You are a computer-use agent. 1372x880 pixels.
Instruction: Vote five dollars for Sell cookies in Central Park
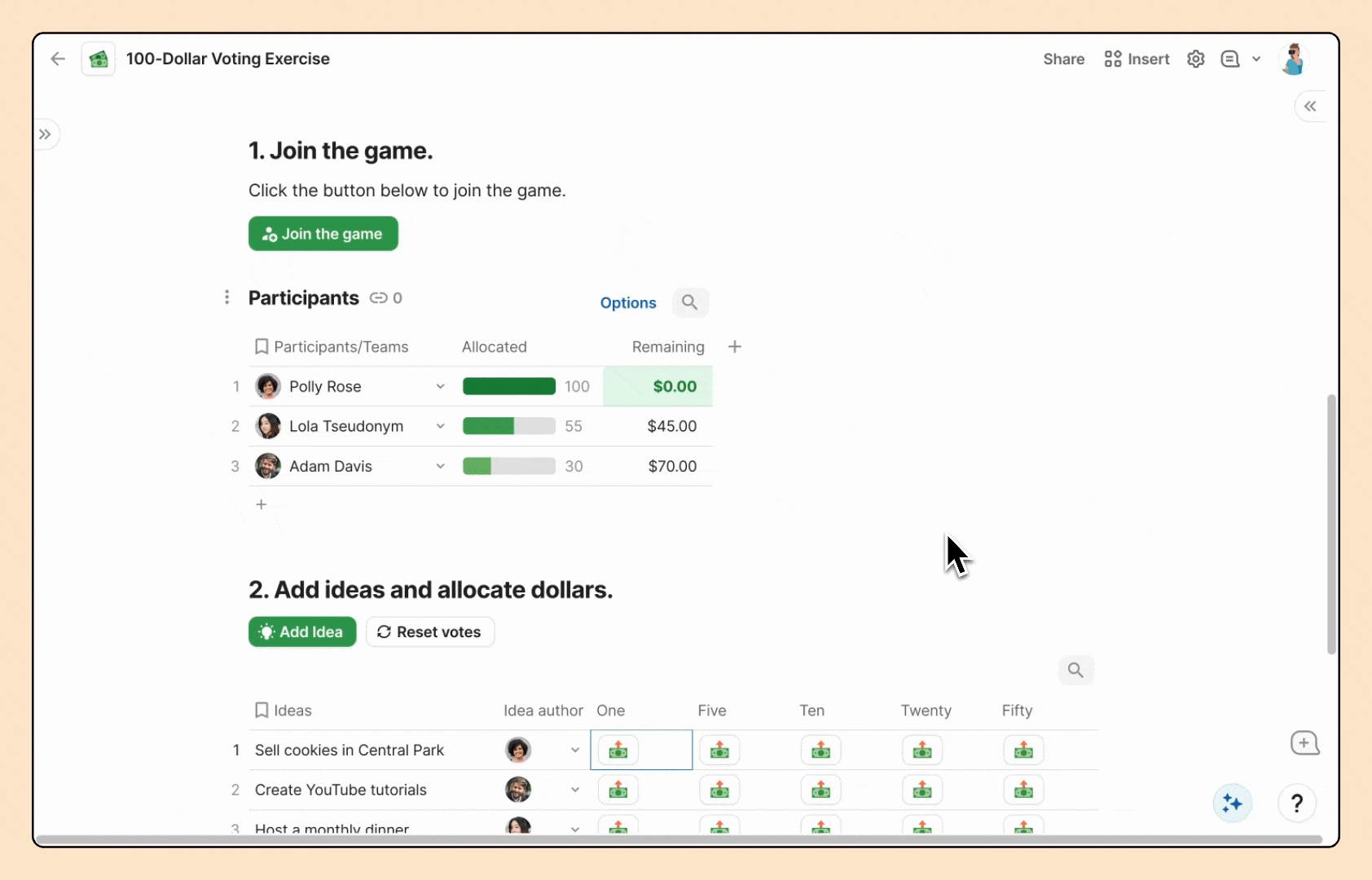(719, 750)
